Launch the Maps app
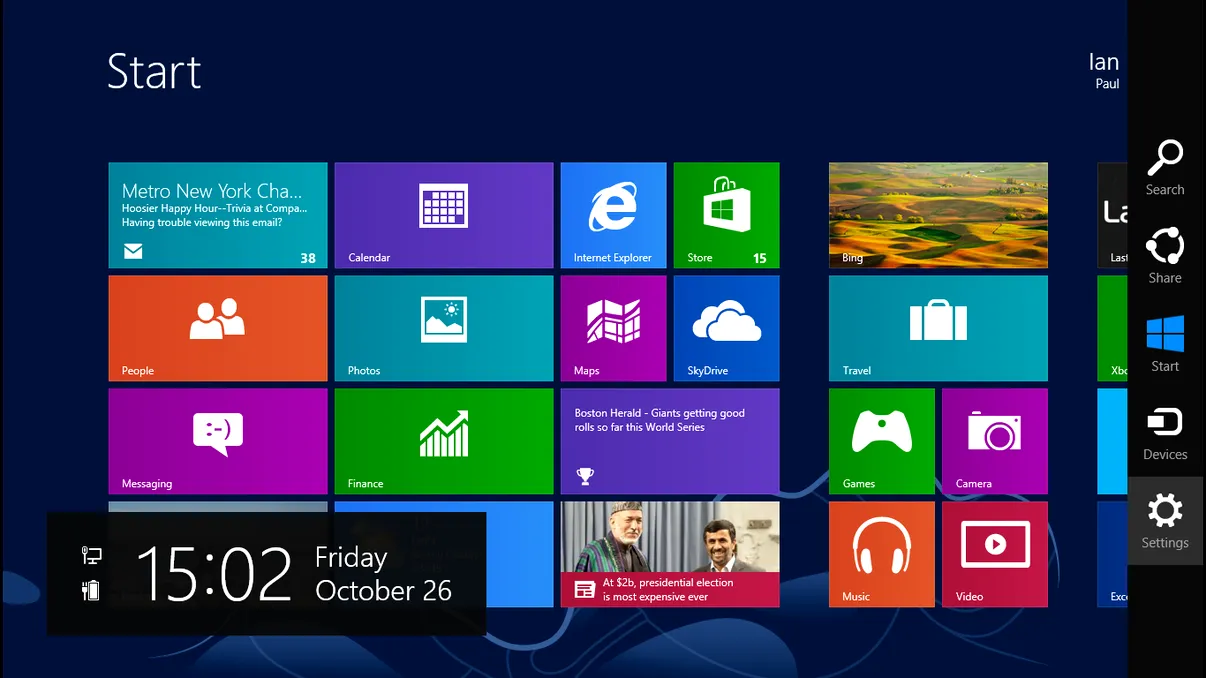The image size is (1206, 678). (x=613, y=328)
